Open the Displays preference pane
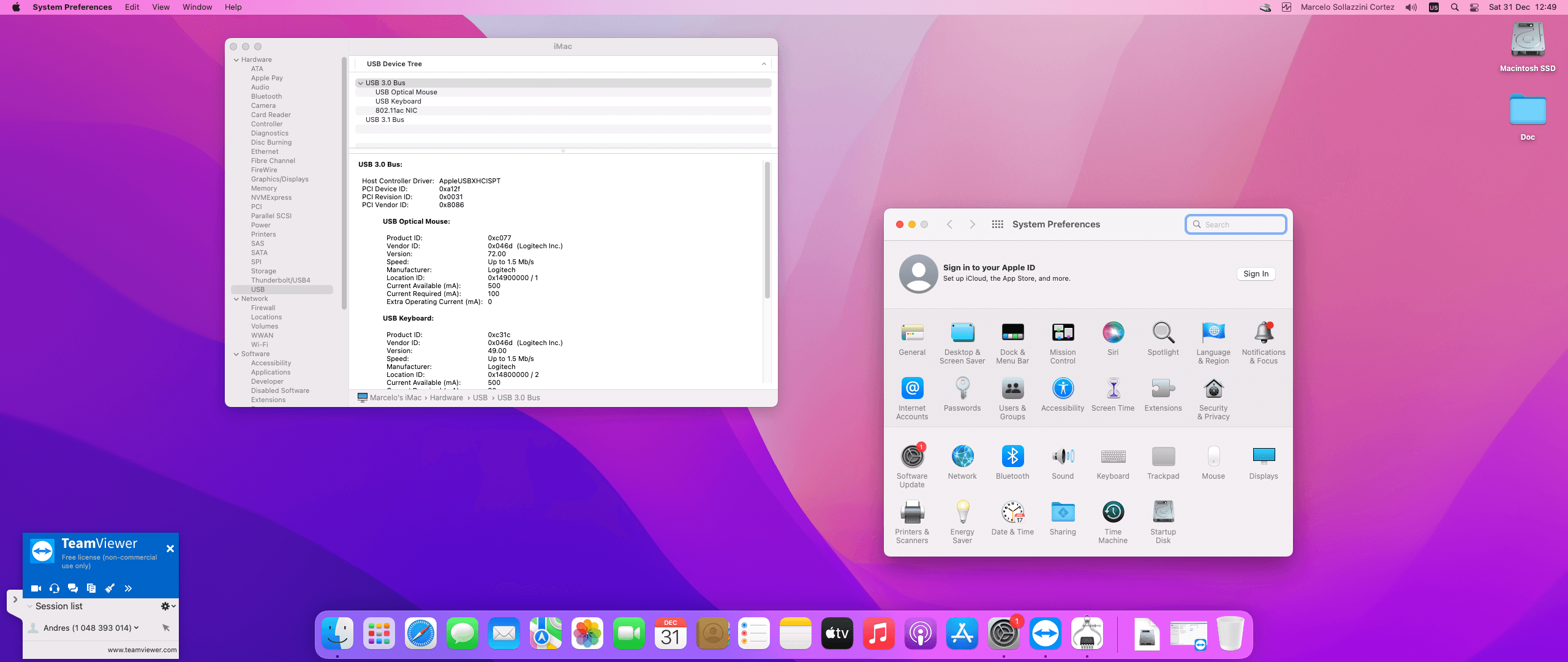The width and height of the screenshot is (1568, 662). (1263, 457)
